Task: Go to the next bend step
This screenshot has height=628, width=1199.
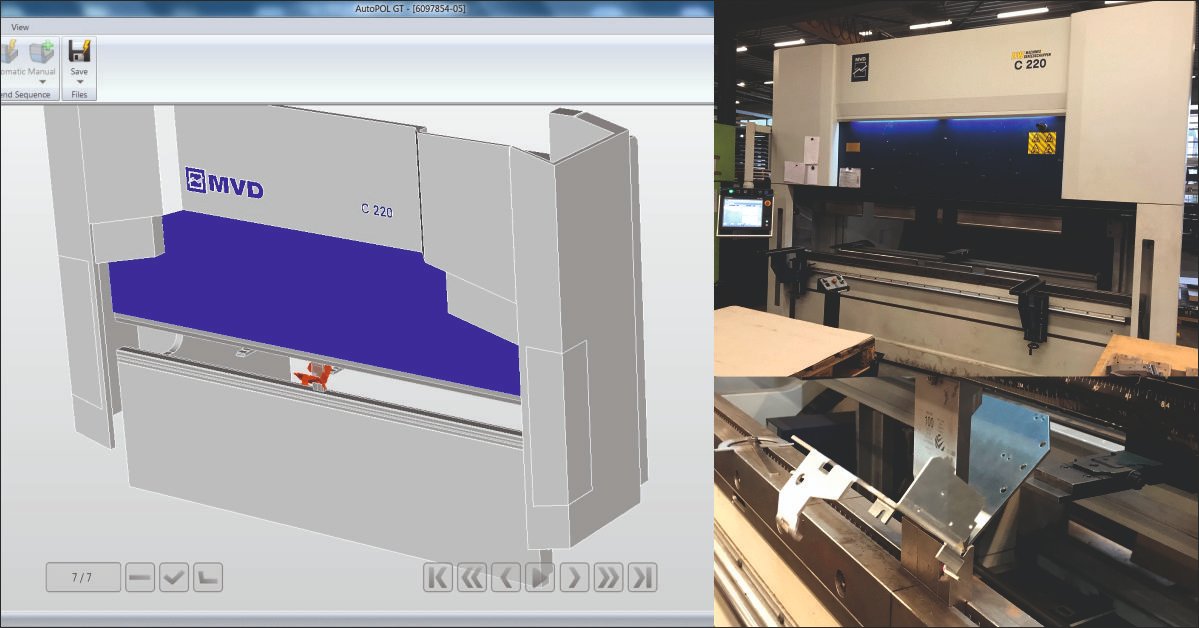Action: pyautogui.click(x=574, y=578)
